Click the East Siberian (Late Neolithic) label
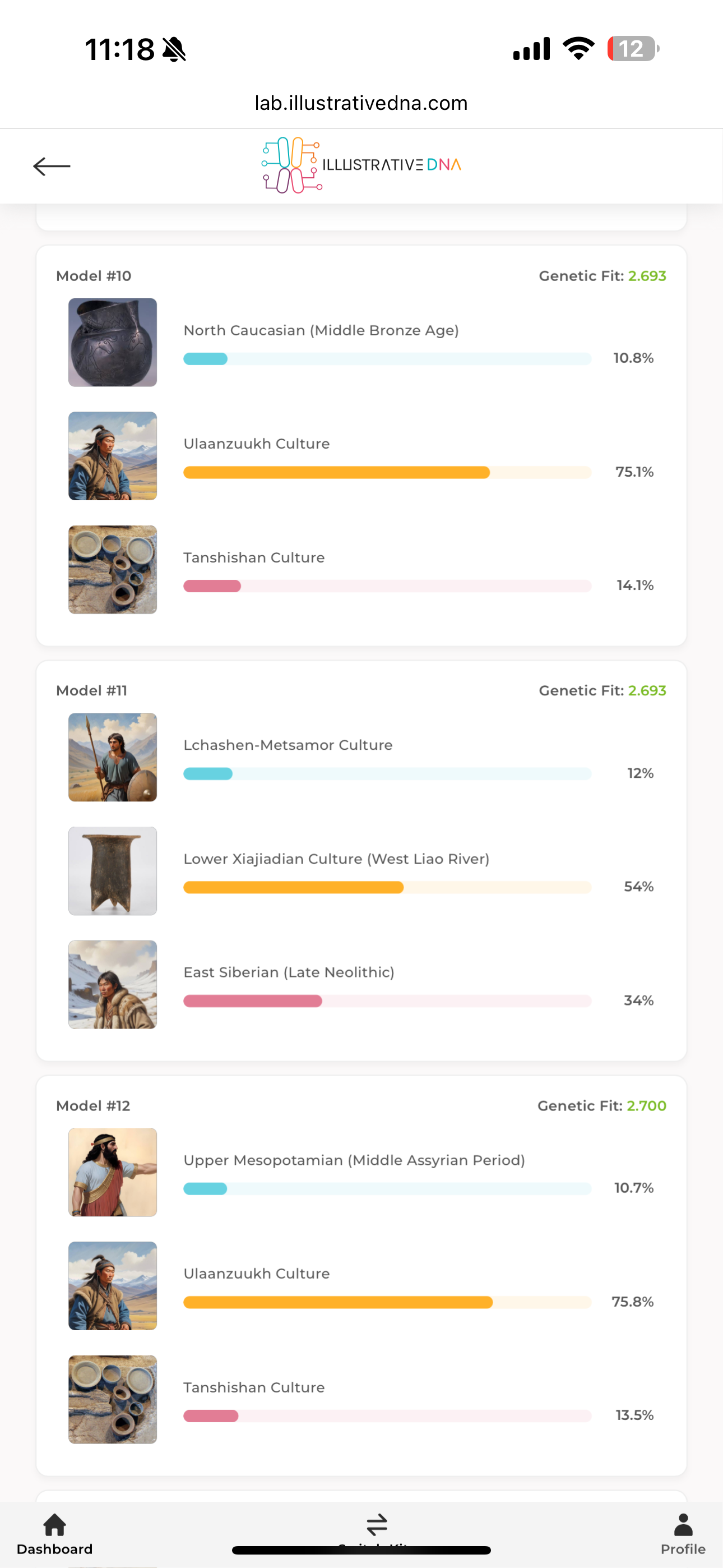 [289, 972]
